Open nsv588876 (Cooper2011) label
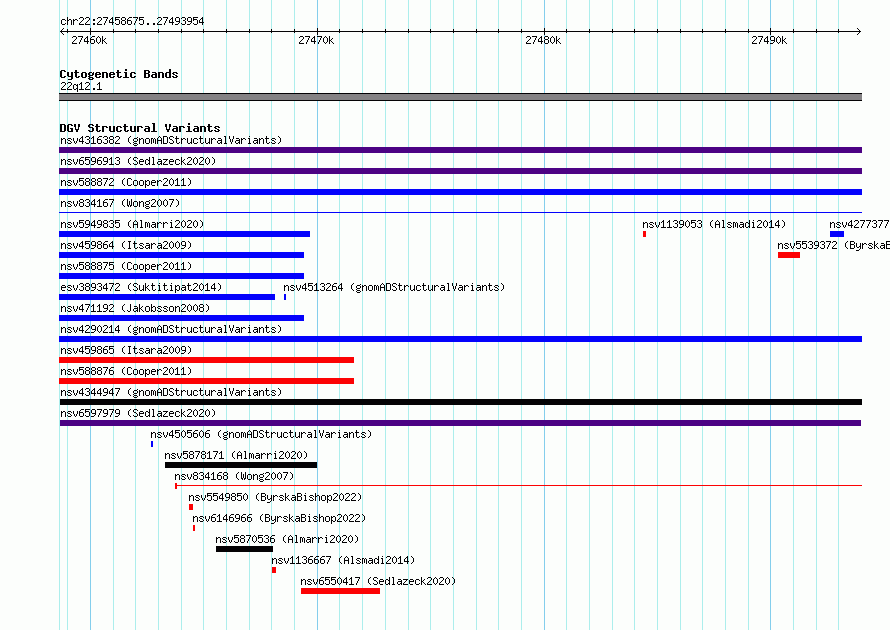Viewport: 890px width, 630px height. (x=126, y=371)
